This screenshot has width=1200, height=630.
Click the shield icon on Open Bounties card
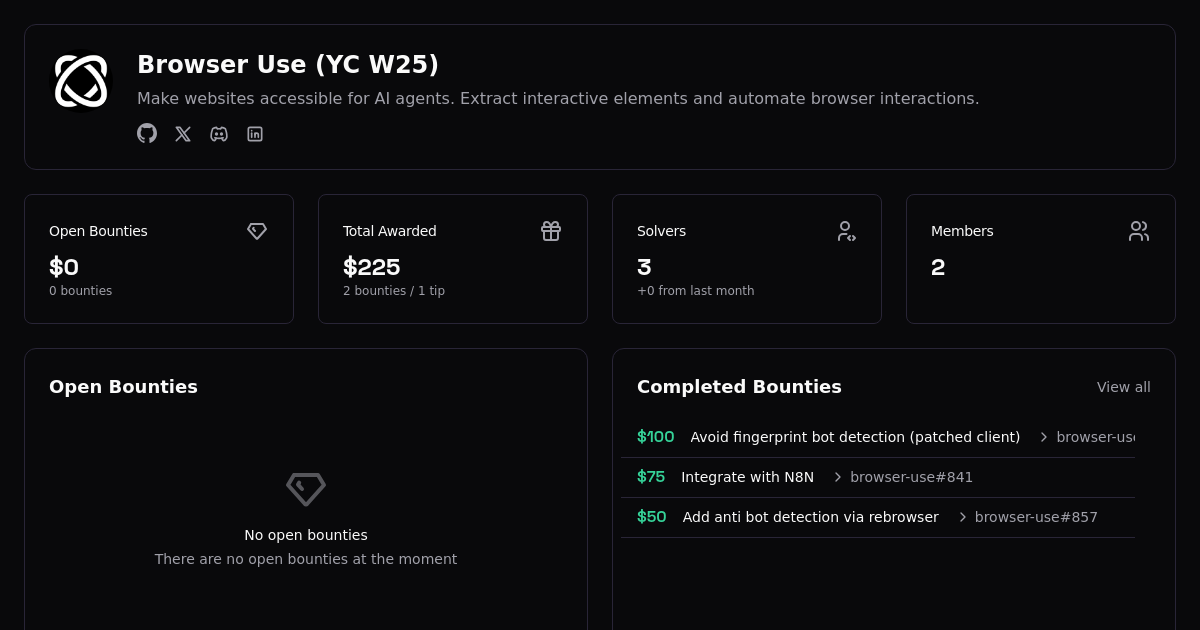tap(257, 231)
